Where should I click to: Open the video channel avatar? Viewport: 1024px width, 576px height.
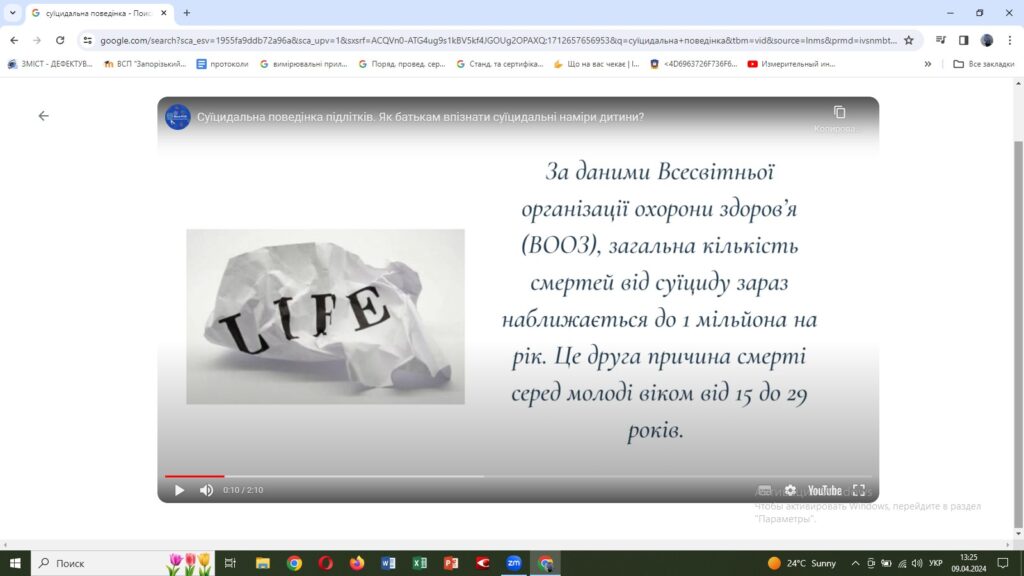[x=178, y=117]
